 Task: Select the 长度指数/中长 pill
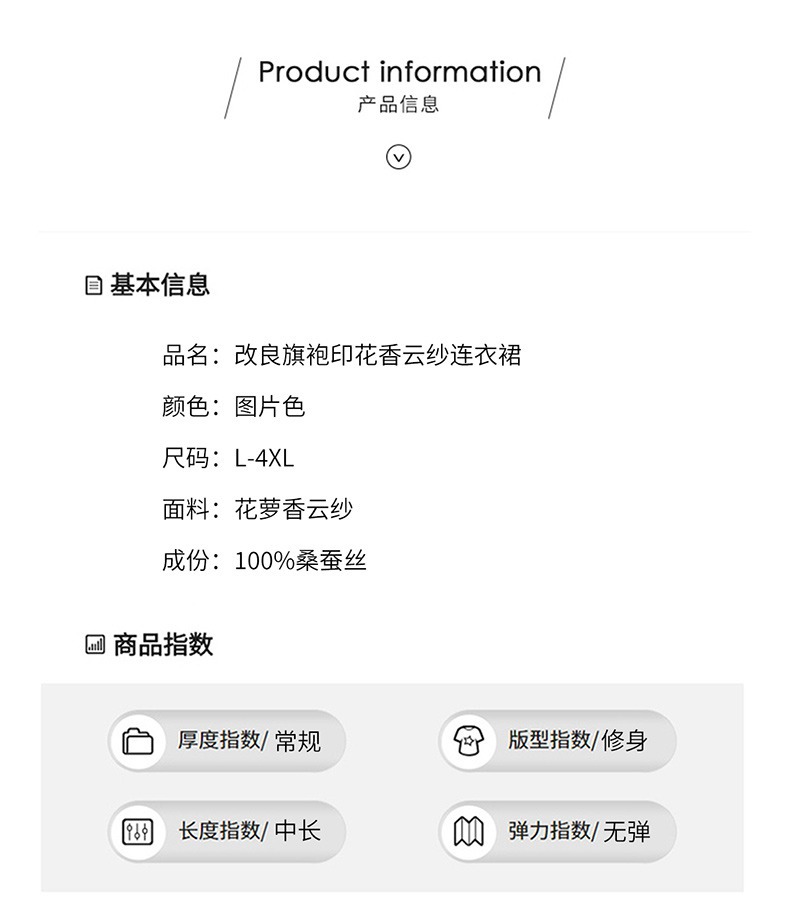point(227,831)
